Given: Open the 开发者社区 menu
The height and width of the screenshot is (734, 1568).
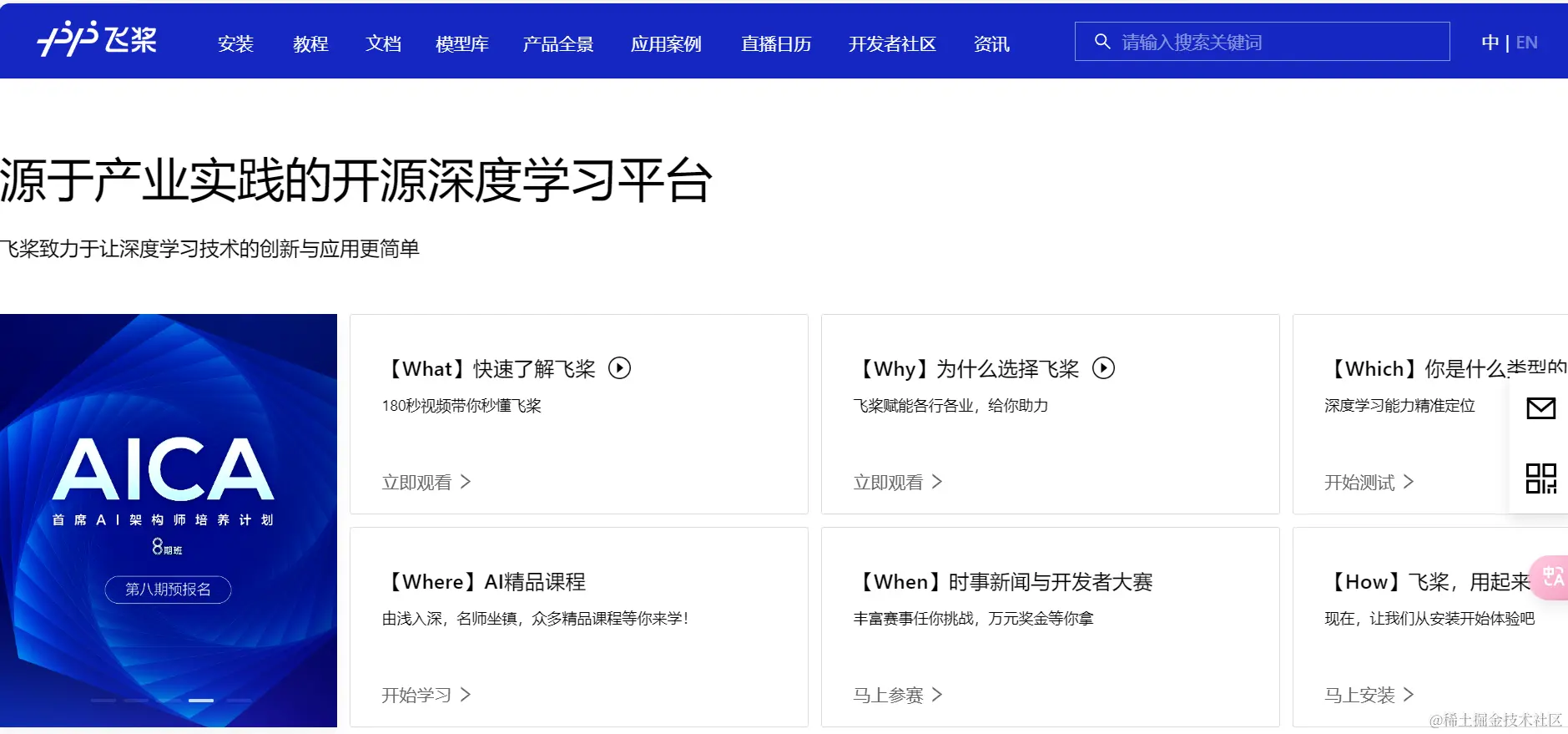Looking at the screenshot, I should pyautogui.click(x=892, y=43).
